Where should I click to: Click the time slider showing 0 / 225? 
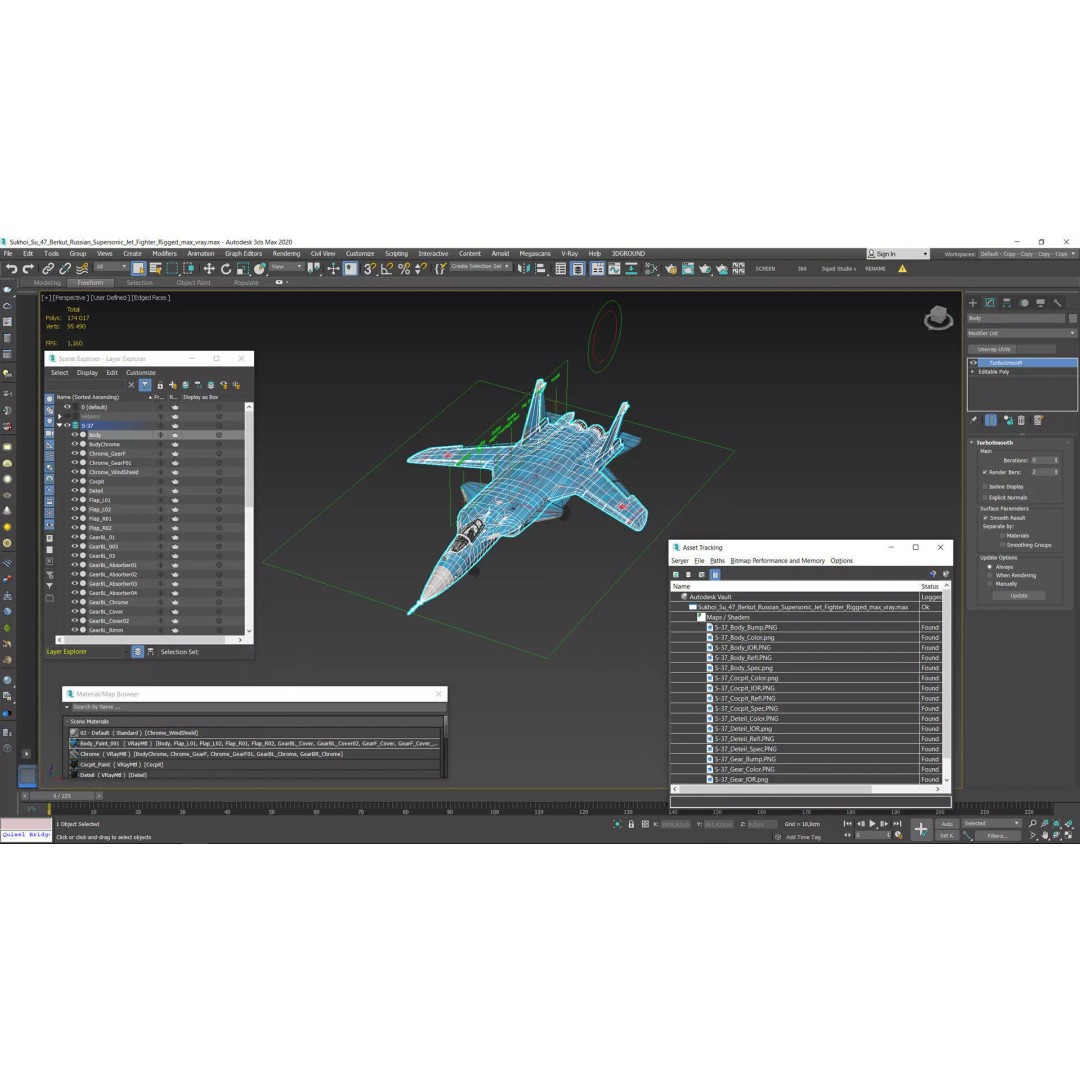[x=62, y=796]
